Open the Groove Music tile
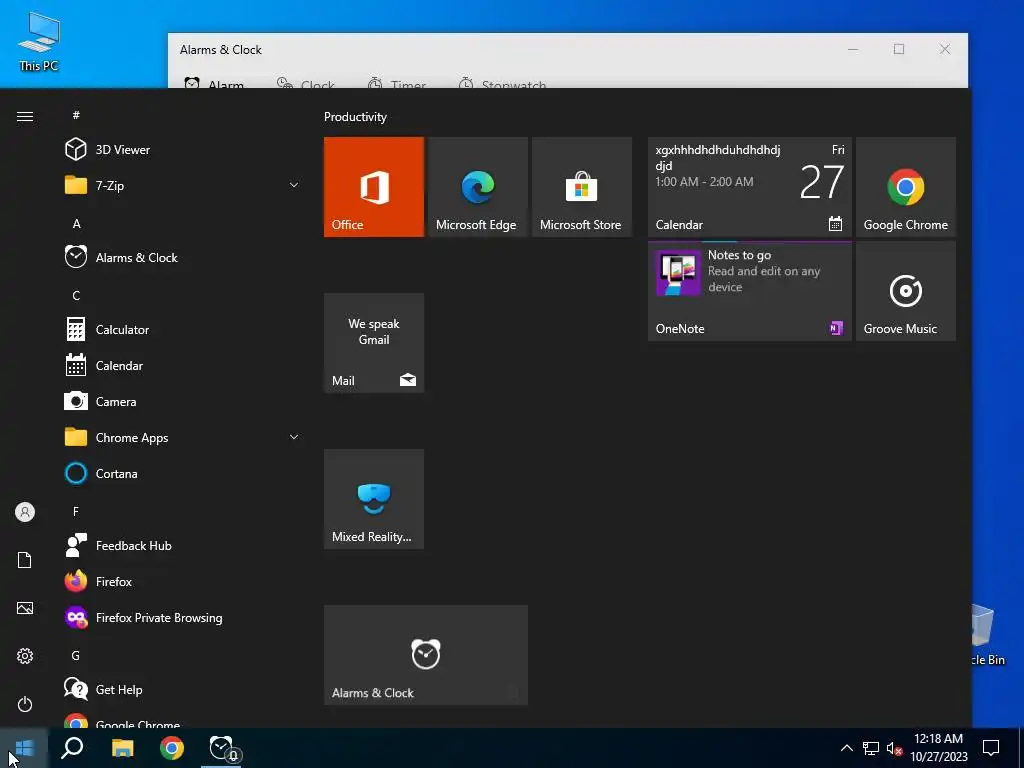Screen dimensions: 1024x768 tap(906, 291)
